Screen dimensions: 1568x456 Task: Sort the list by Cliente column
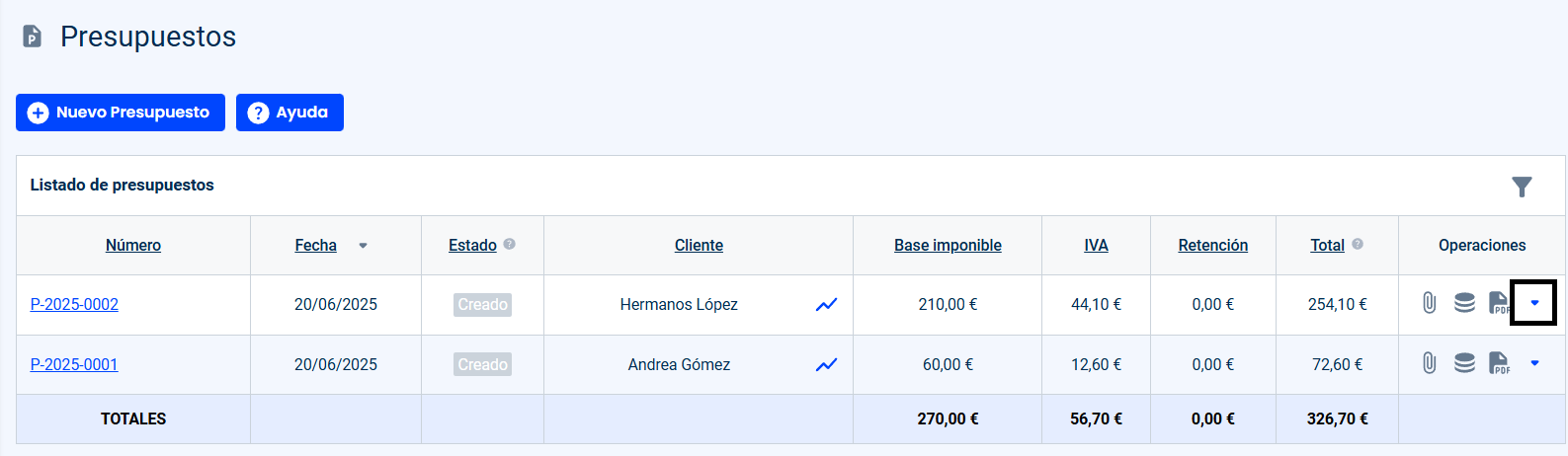tap(699, 245)
